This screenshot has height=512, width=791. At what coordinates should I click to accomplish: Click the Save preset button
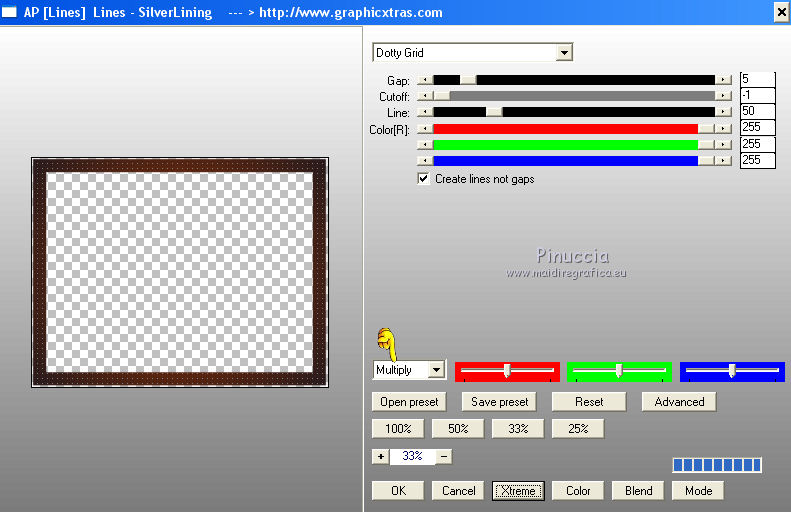[499, 402]
